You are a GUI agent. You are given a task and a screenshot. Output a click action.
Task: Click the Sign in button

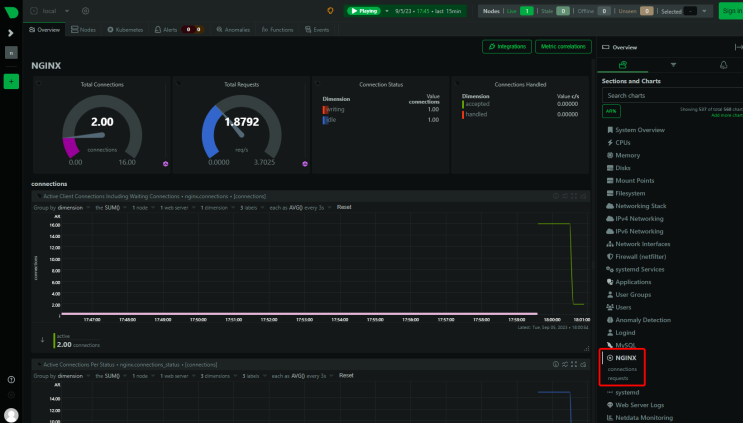tap(731, 11)
